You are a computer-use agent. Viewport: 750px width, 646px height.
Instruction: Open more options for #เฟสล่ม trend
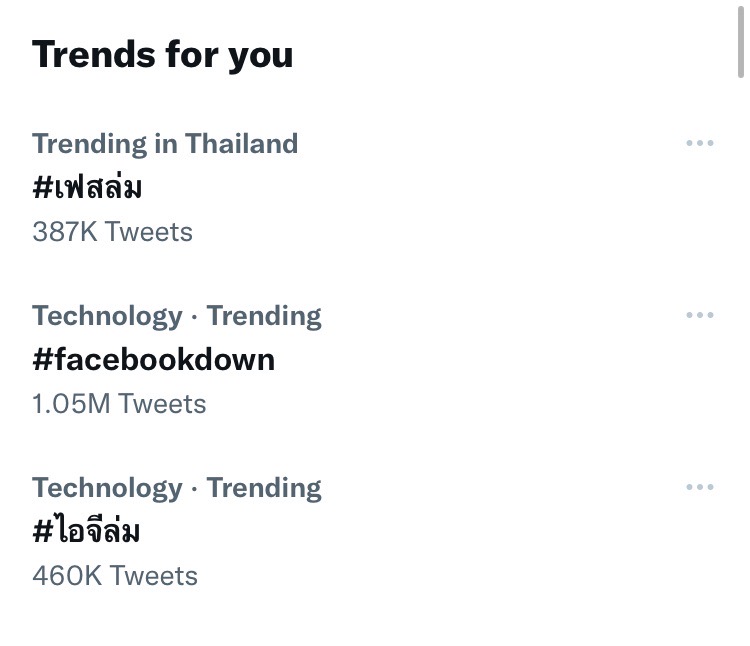700,143
